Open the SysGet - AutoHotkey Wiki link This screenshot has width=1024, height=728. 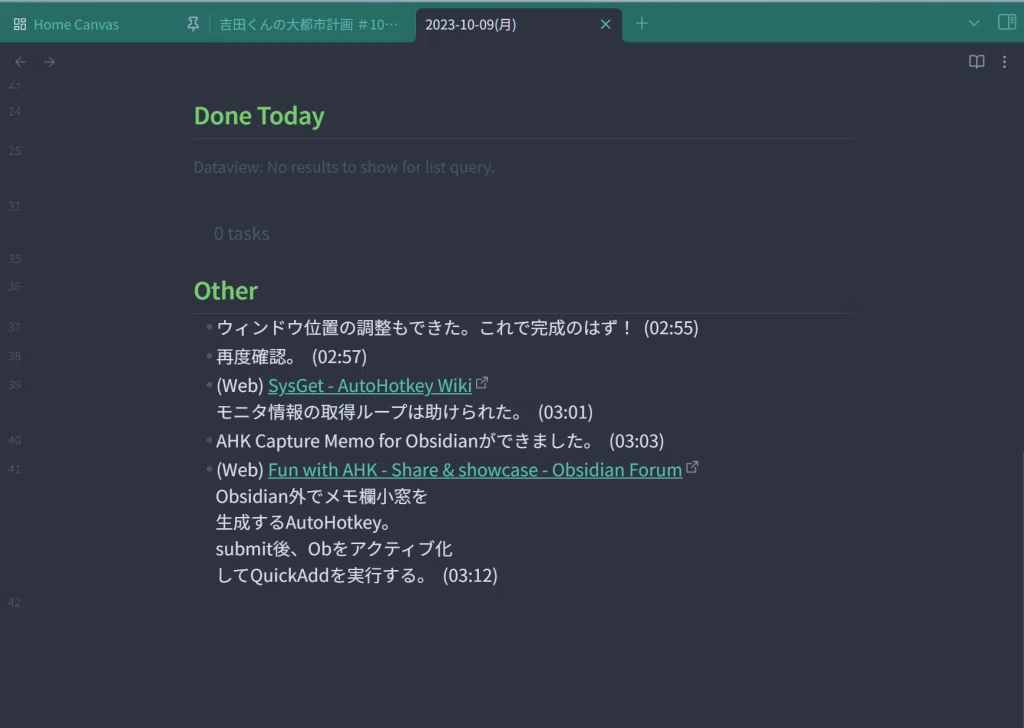coord(370,385)
